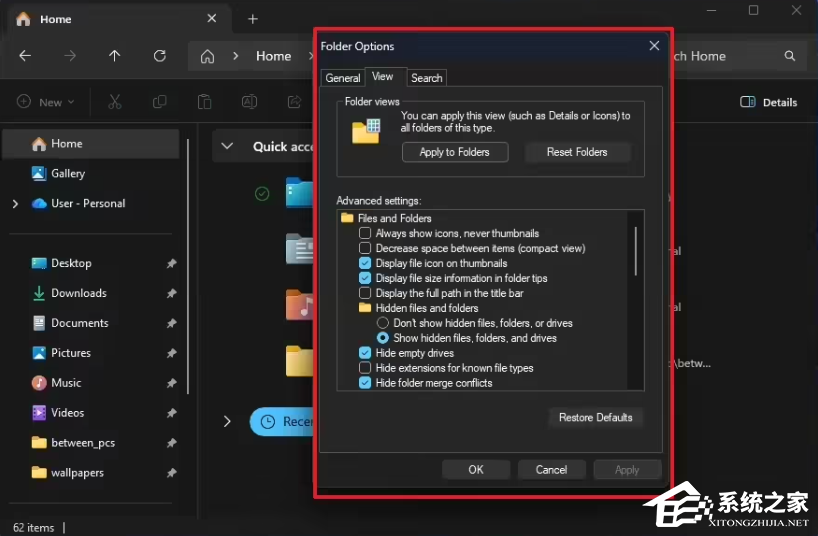Viewport: 818px width, 536px height.
Task: Click Advanced settings list scrollbar thumb
Action: click(x=635, y=251)
